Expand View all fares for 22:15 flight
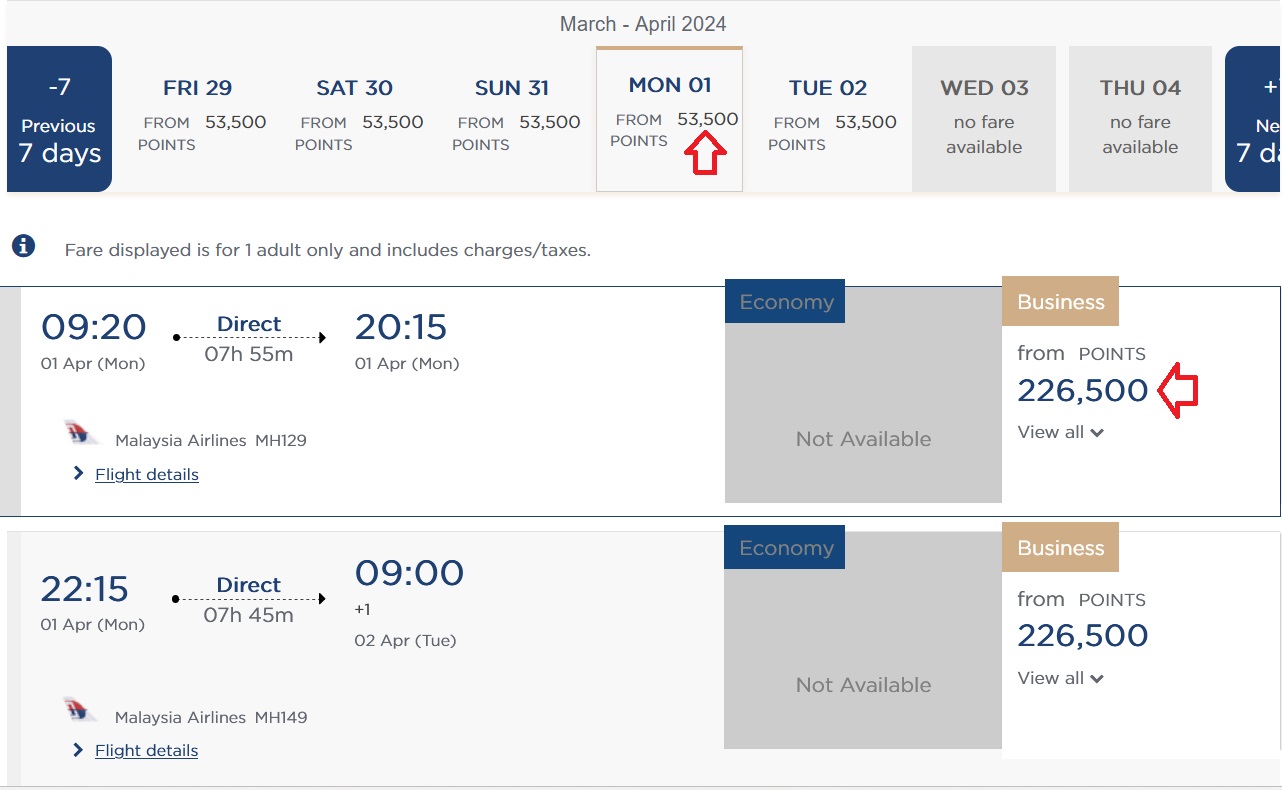Viewport: 1282px width, 790px height. (x=1060, y=678)
